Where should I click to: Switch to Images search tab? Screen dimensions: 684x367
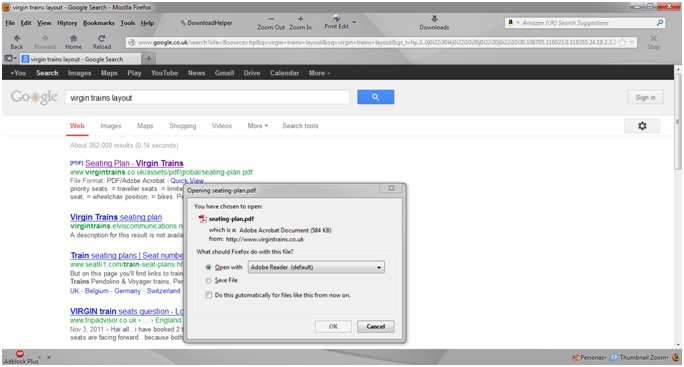tap(111, 126)
